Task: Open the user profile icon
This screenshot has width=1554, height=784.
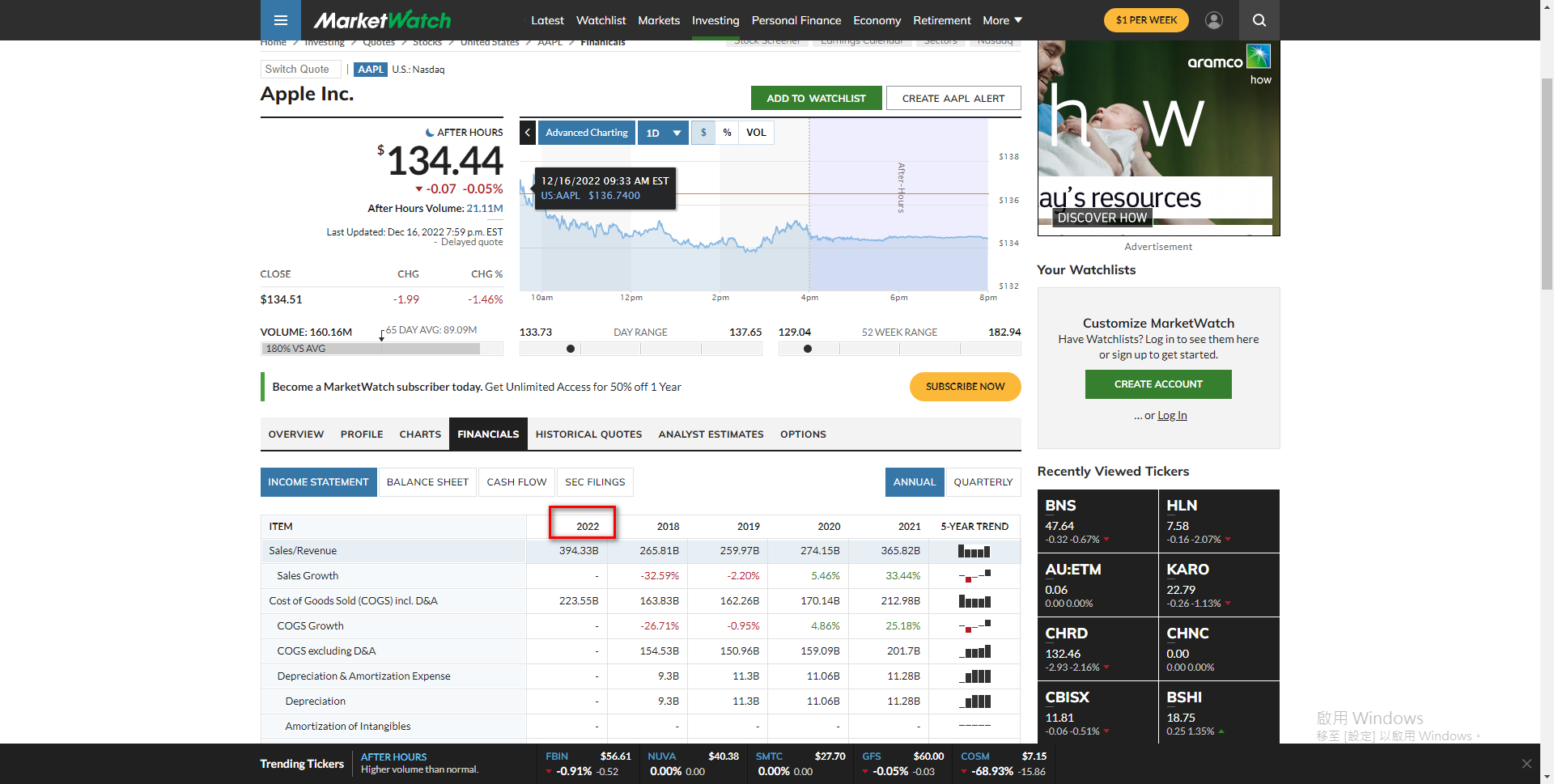Action: [1213, 20]
